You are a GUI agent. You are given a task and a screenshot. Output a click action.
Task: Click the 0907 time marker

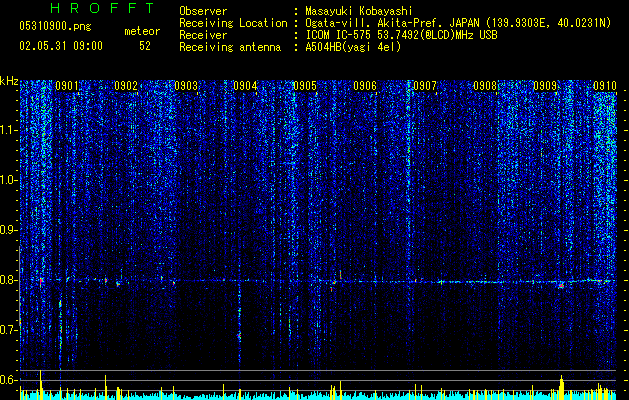(425, 86)
